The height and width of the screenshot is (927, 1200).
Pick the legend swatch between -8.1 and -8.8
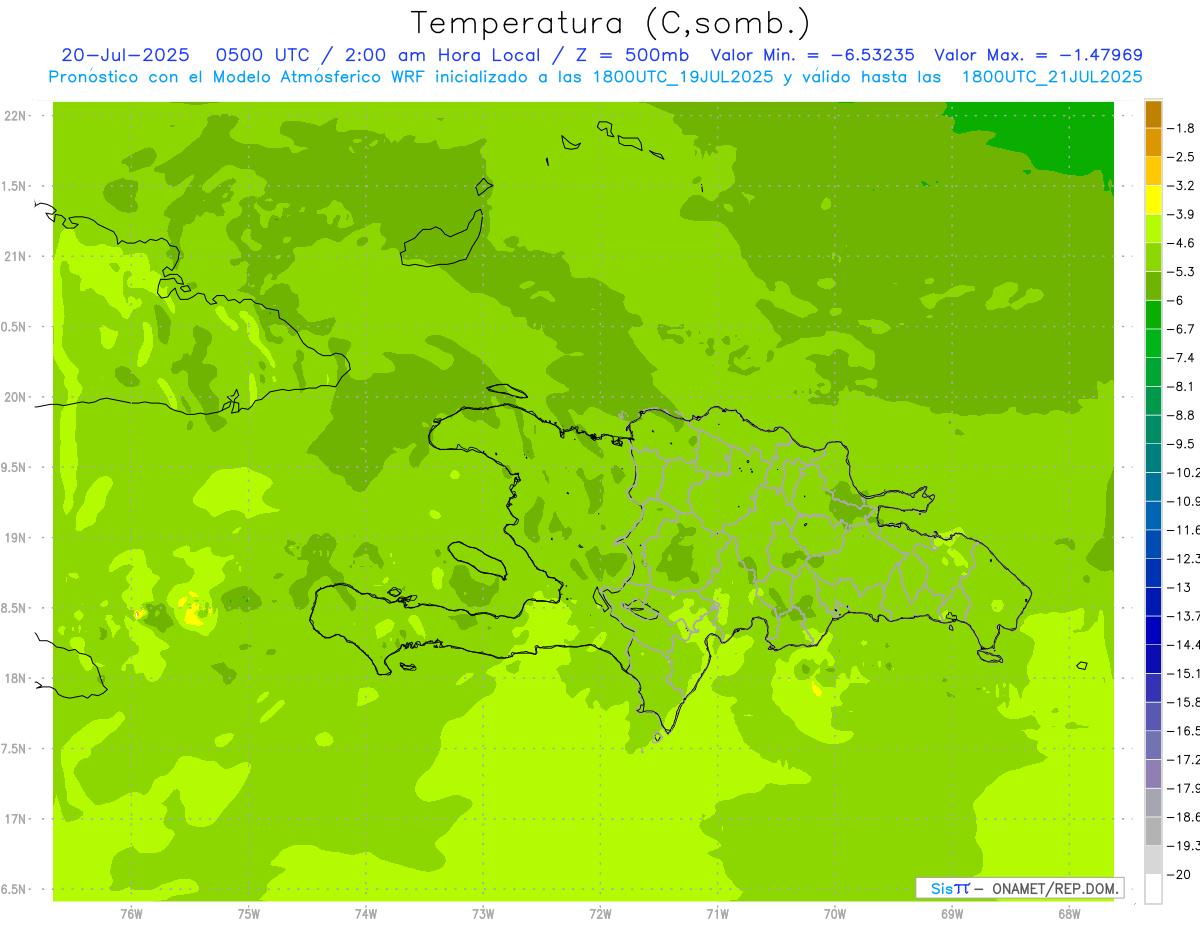tap(1153, 400)
